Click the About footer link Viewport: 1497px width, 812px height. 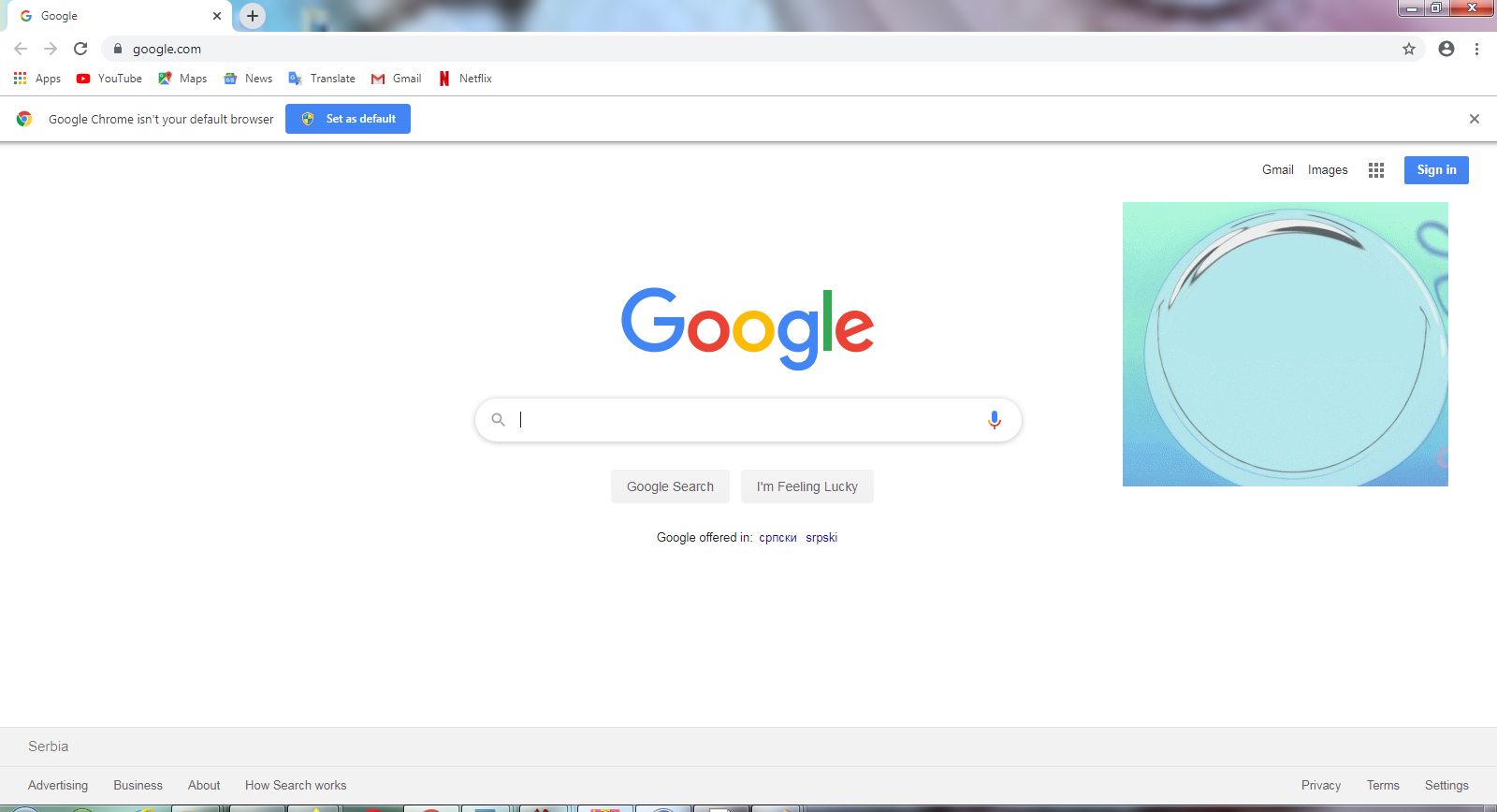204,785
